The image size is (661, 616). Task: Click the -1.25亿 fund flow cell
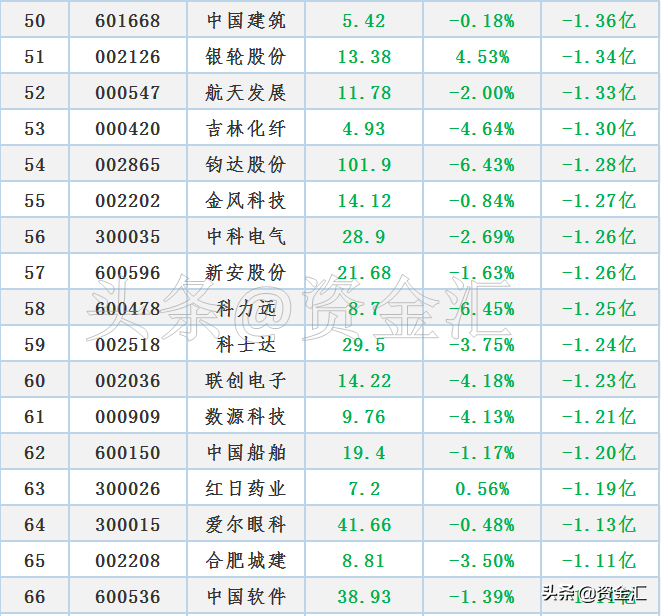click(x=599, y=309)
